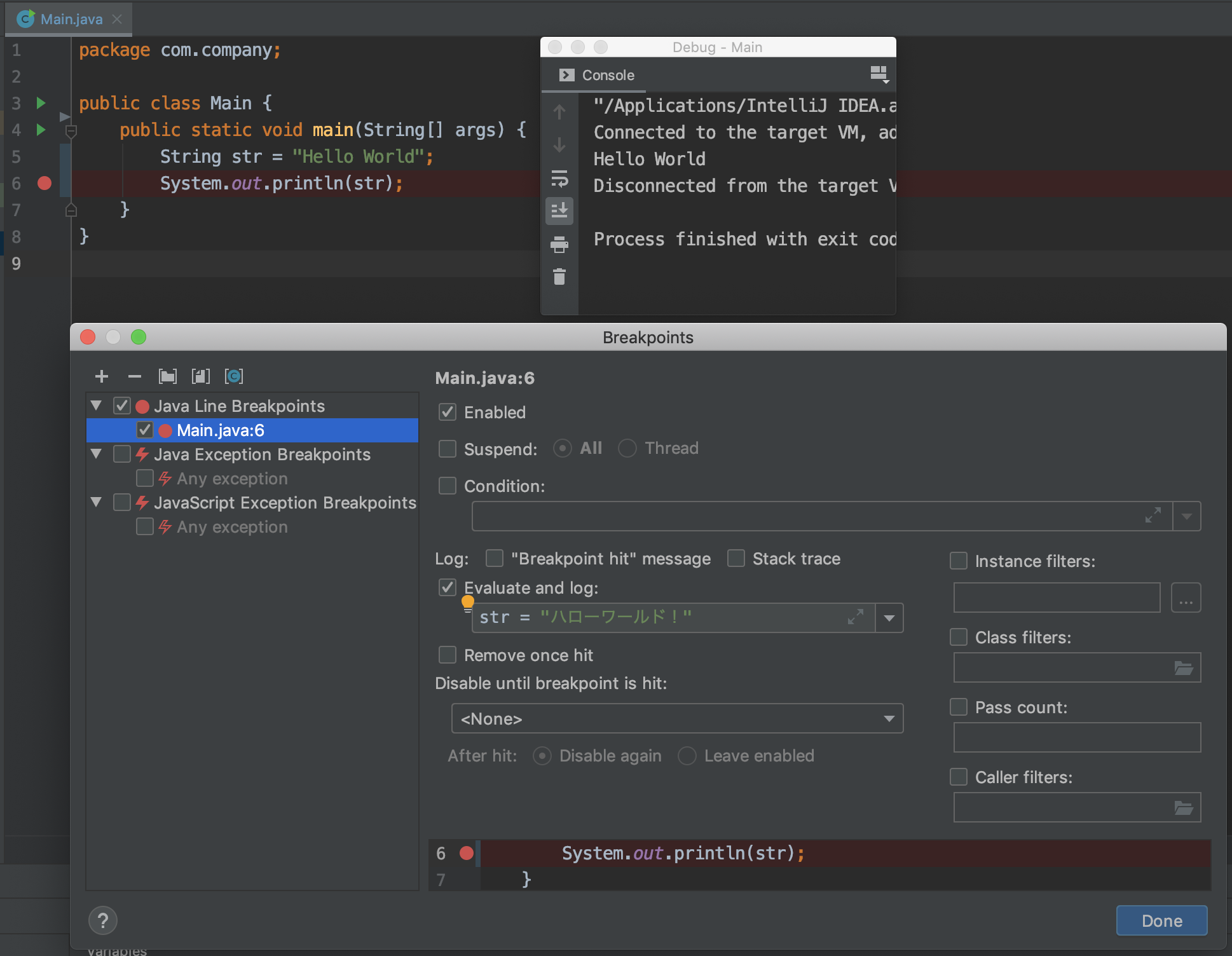
Task: Click the up stack trace arrow in Console
Action: click(x=559, y=112)
